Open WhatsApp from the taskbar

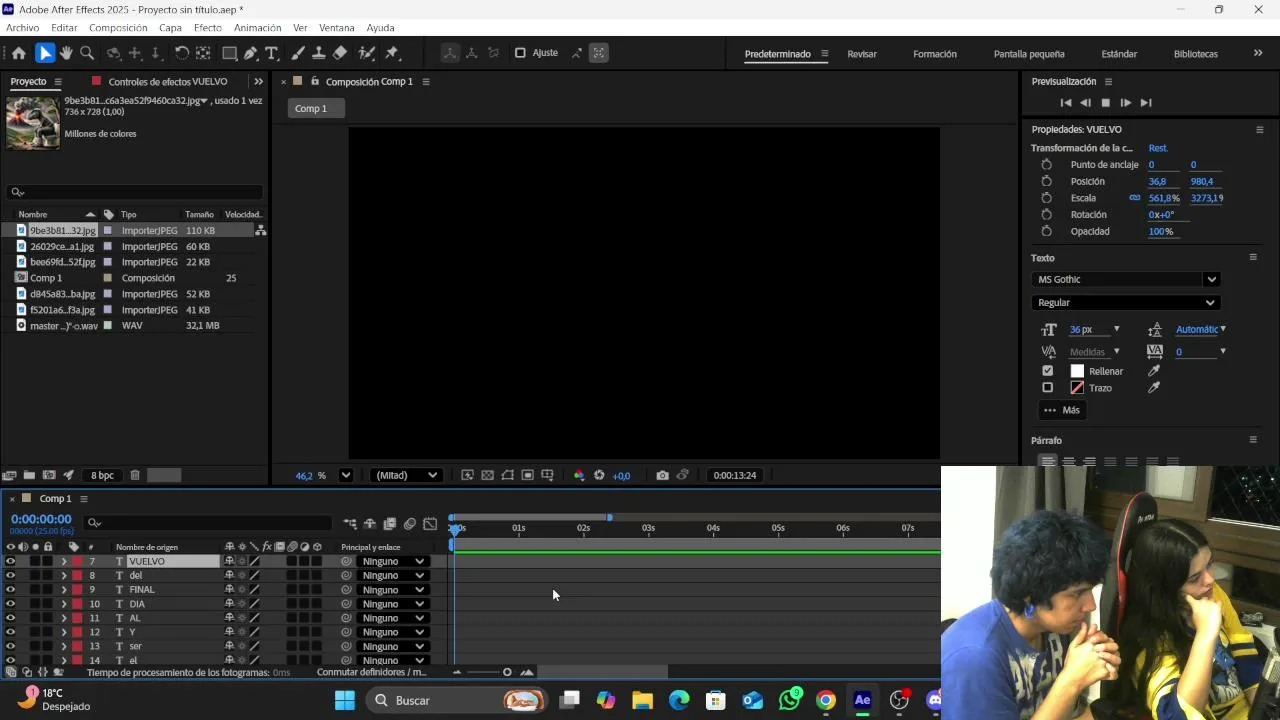click(x=790, y=700)
